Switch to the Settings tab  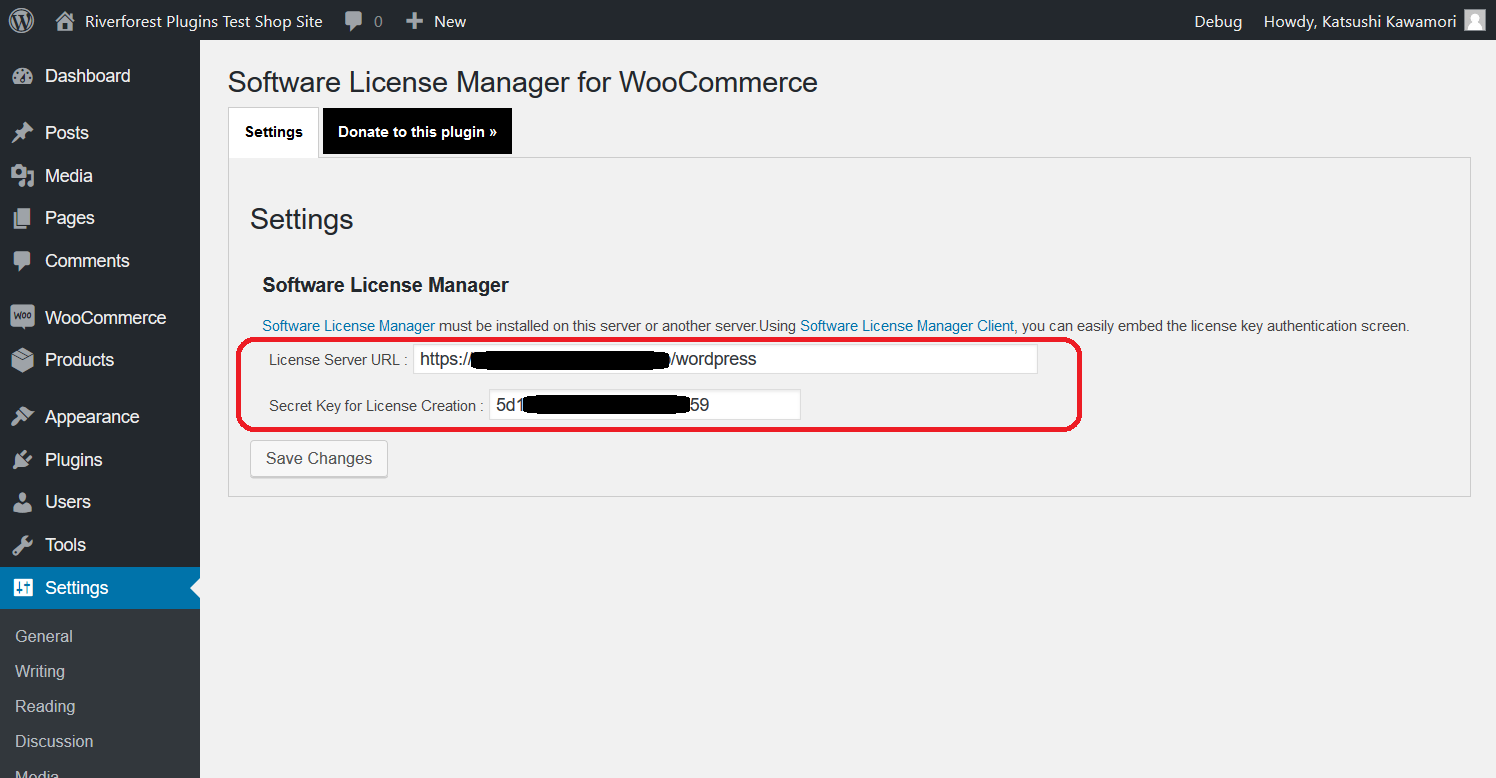[274, 132]
